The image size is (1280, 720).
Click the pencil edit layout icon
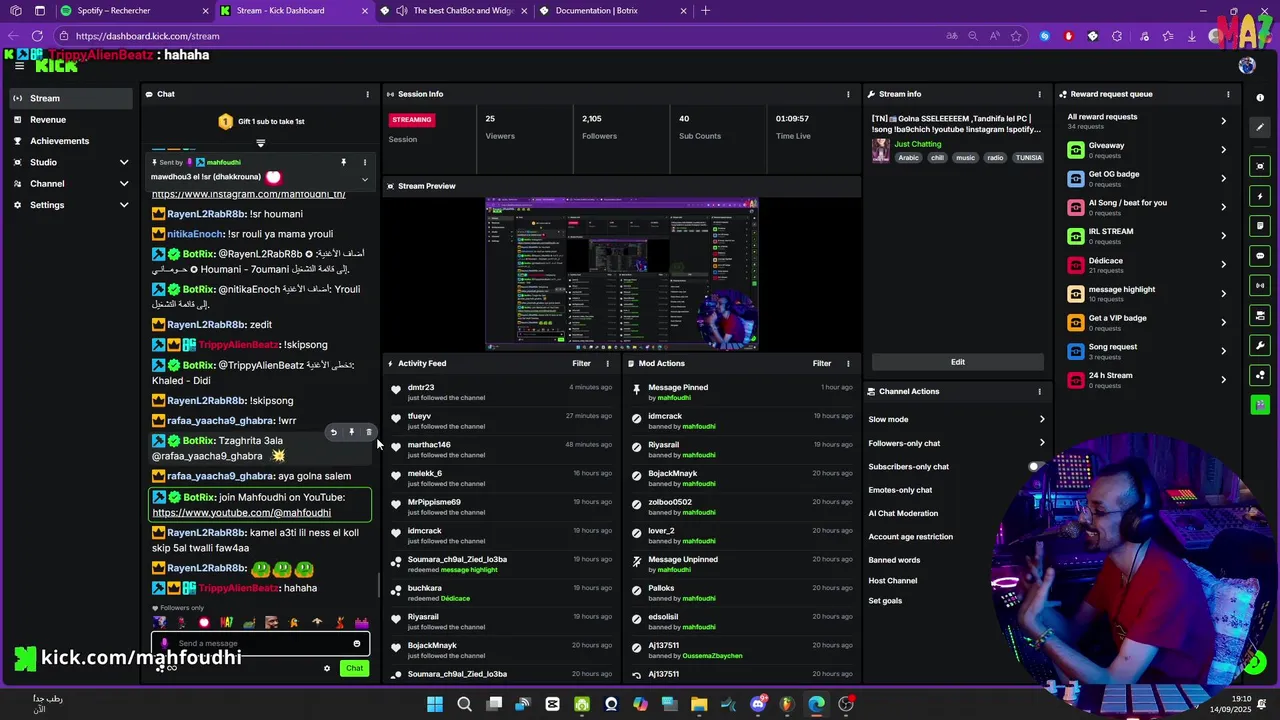tap(1260, 127)
